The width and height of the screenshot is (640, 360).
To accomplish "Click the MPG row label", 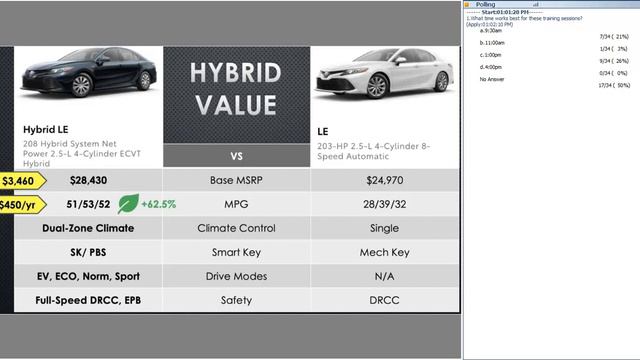I will click(236, 204).
